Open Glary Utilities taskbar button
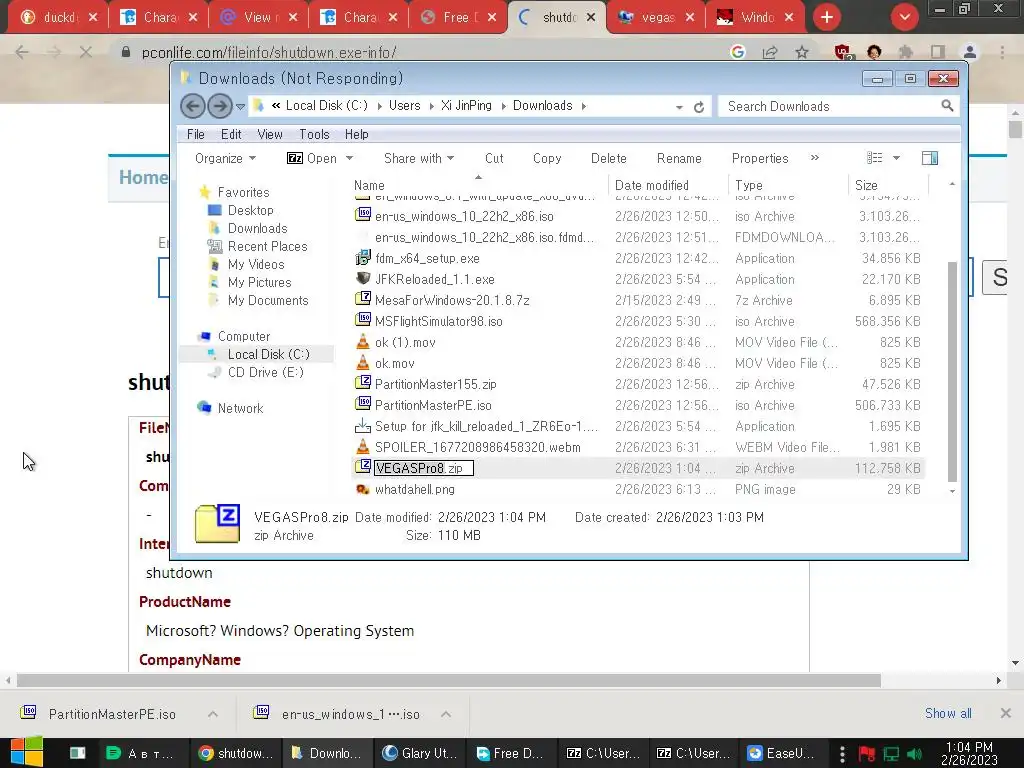 (x=420, y=753)
